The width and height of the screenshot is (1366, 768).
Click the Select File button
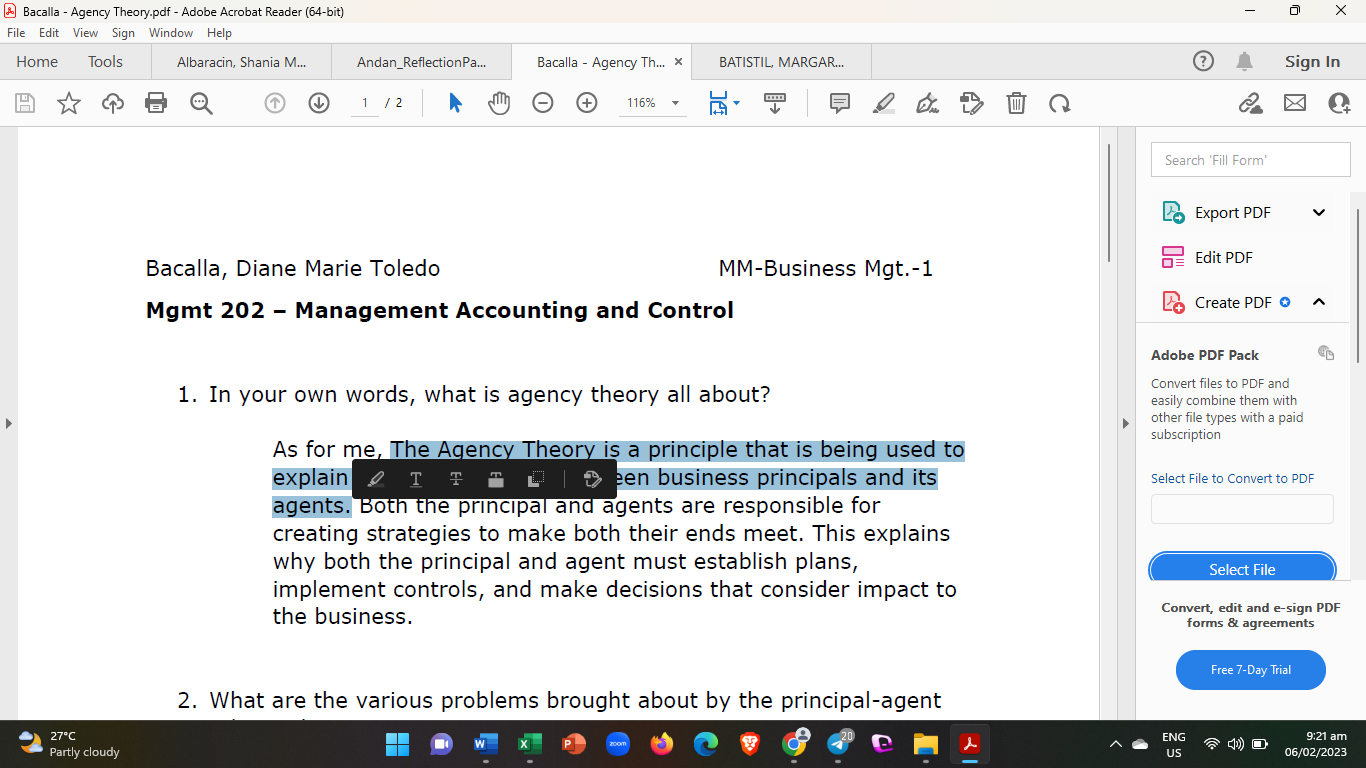1242,569
